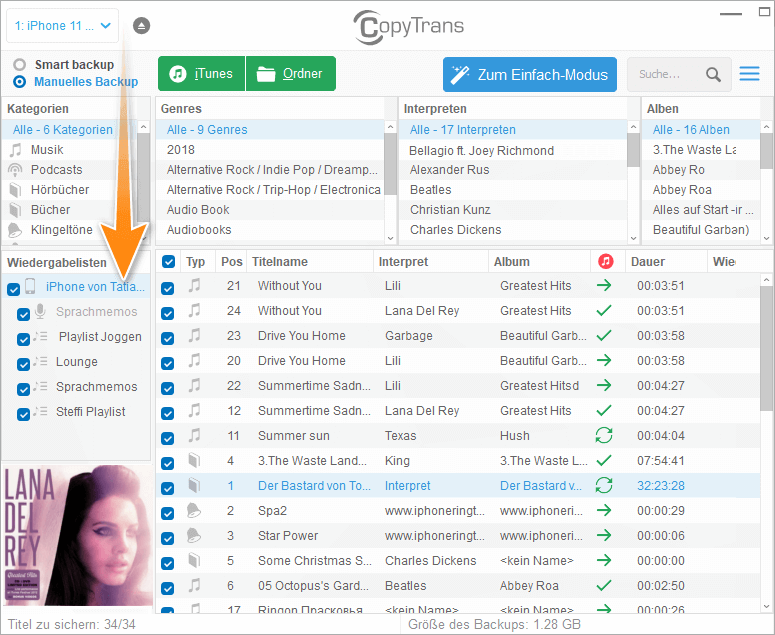Click the Interpreten scrollbar thumb

[x=634, y=150]
